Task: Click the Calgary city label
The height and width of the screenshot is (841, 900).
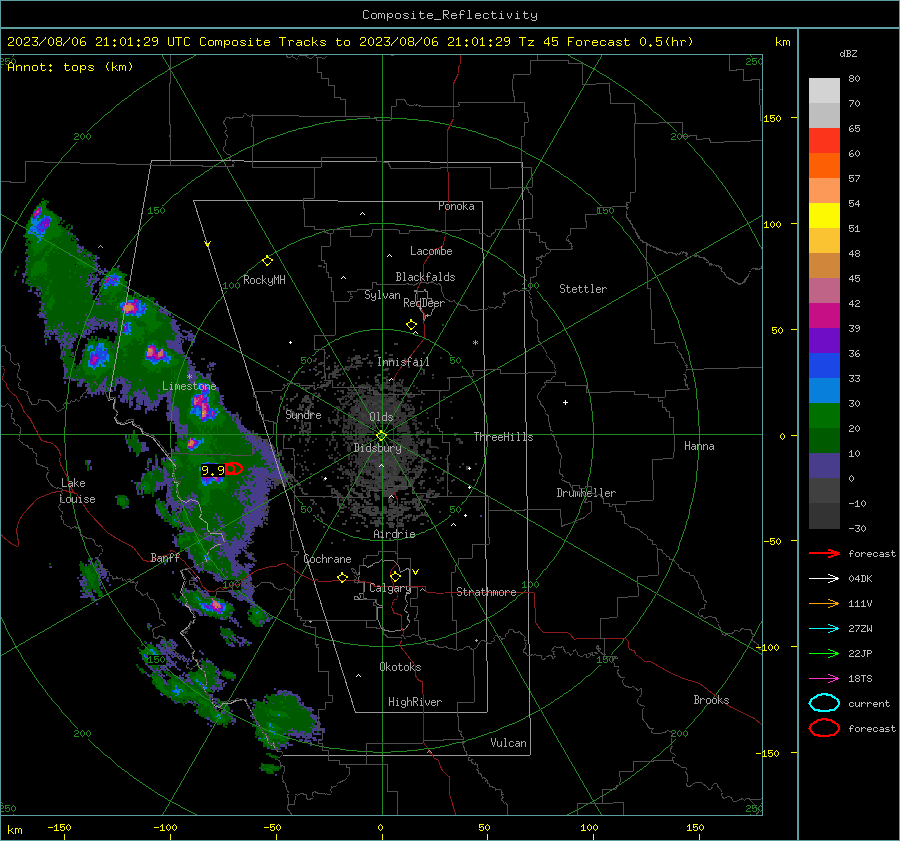Action: [x=390, y=588]
